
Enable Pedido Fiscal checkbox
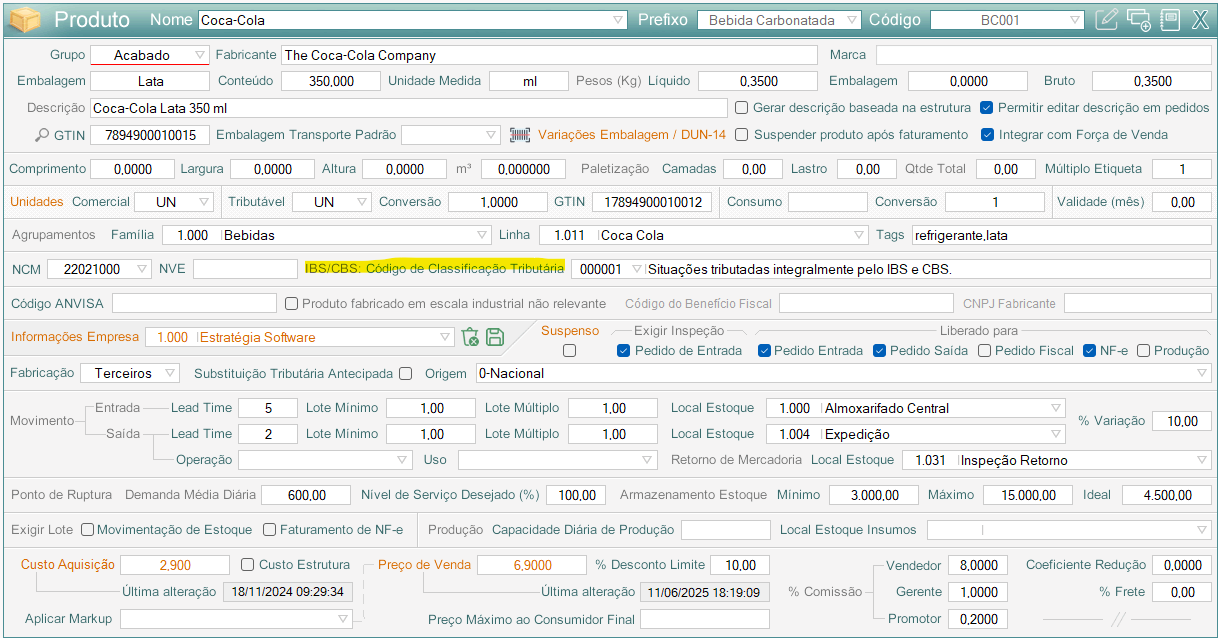(985, 351)
